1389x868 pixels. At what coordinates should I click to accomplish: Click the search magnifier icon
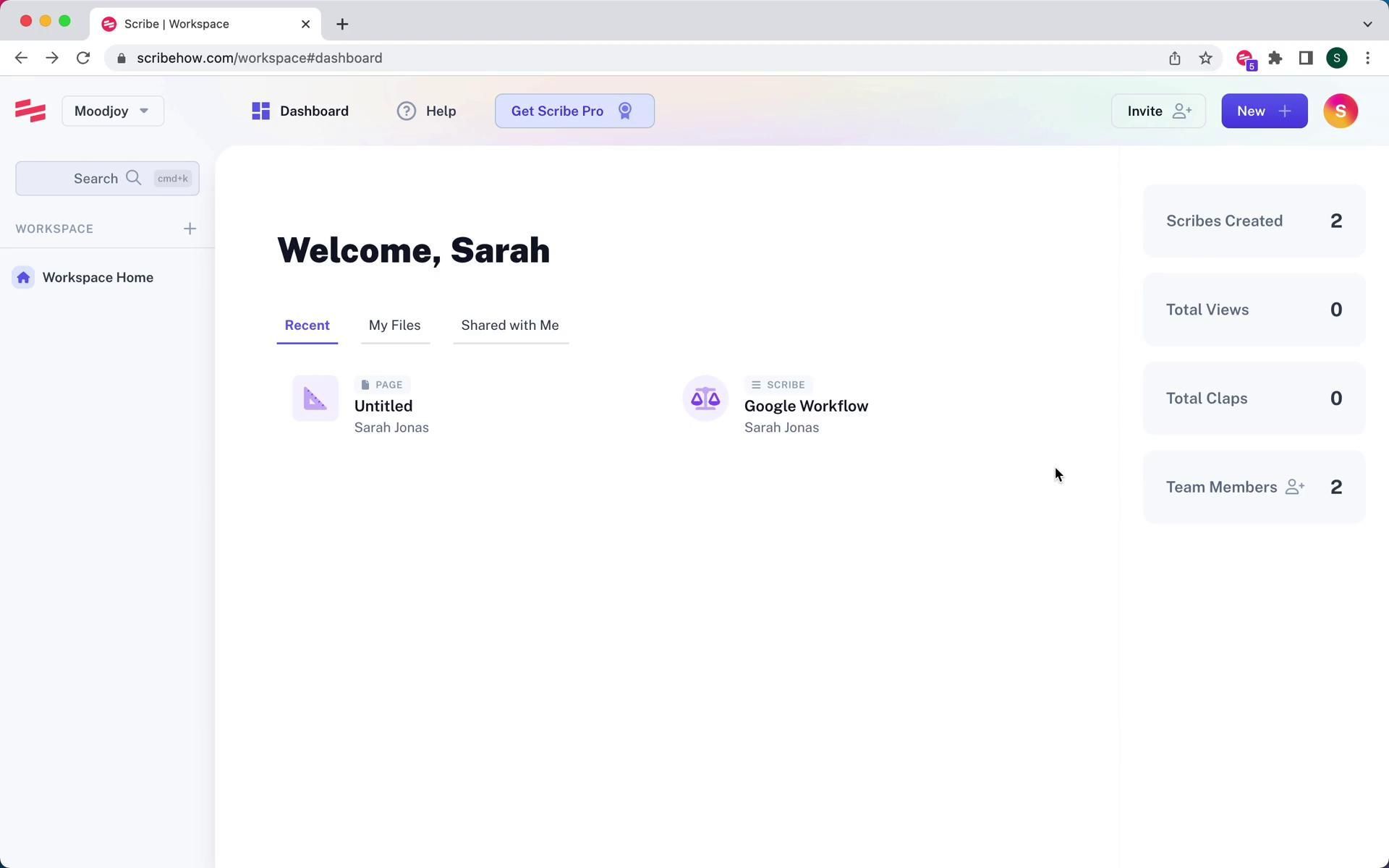pyautogui.click(x=134, y=178)
